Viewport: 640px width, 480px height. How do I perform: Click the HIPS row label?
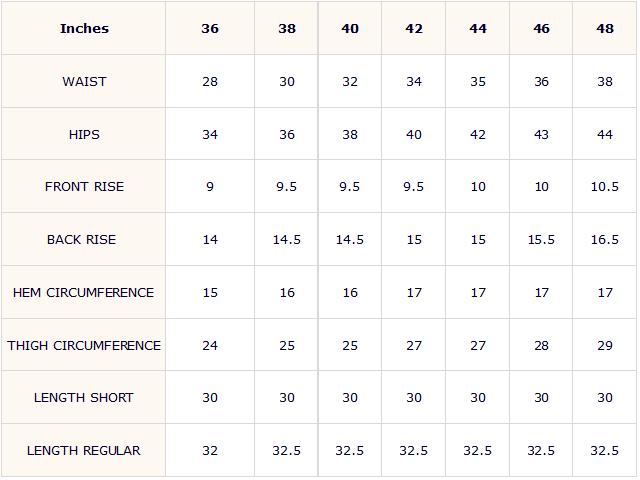pos(84,134)
